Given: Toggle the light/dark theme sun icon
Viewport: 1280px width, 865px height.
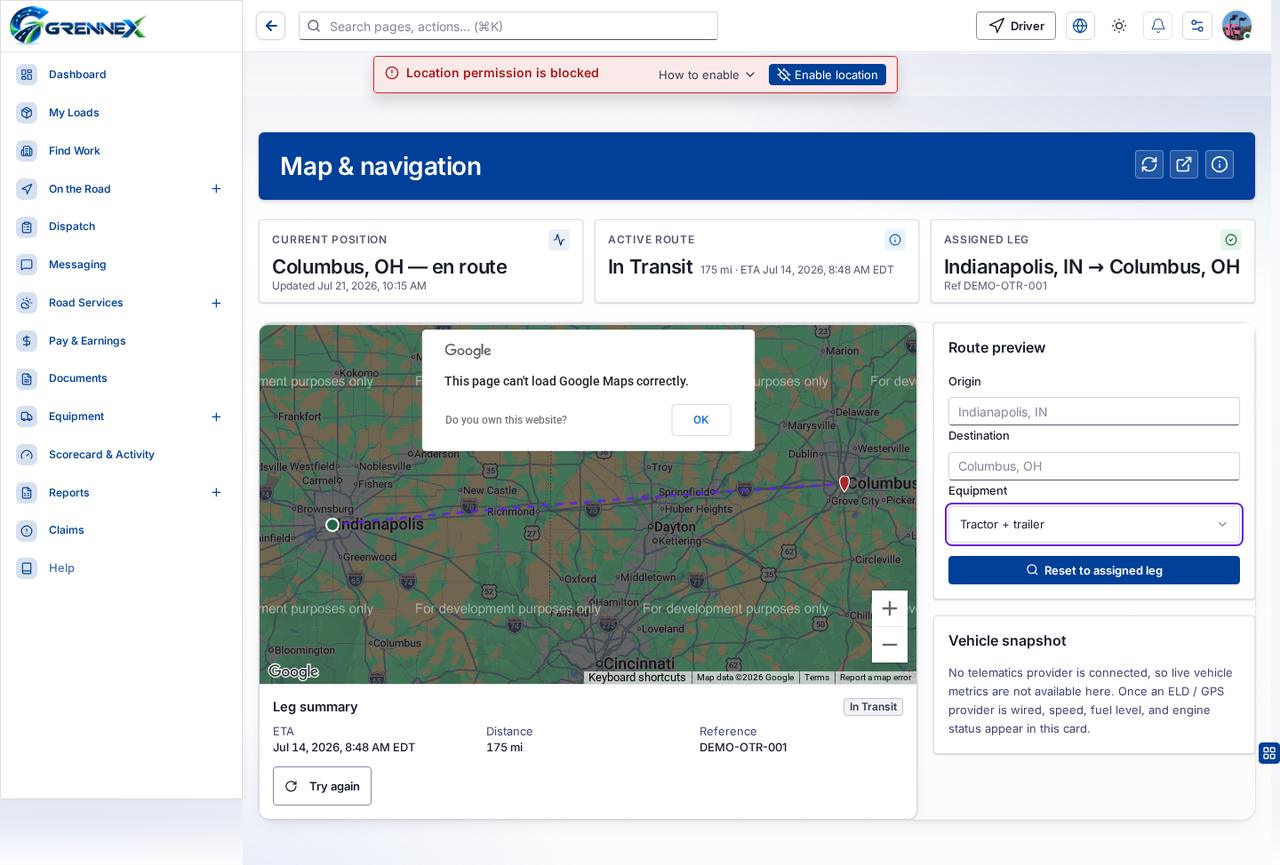Looking at the screenshot, I should 1119,26.
